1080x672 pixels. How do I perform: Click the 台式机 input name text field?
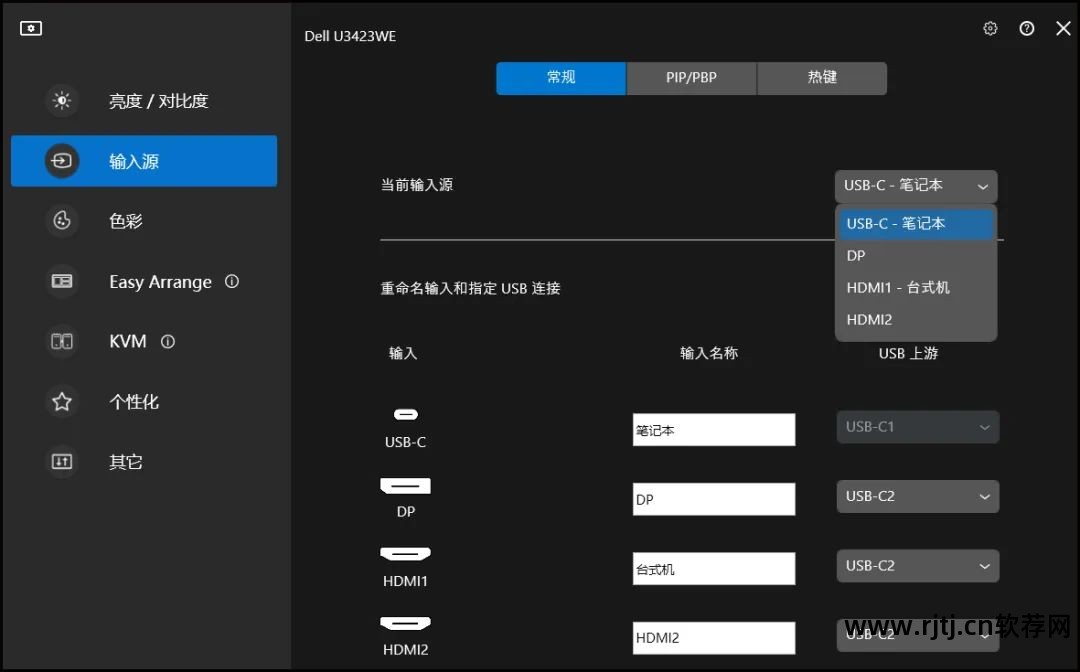click(x=713, y=569)
